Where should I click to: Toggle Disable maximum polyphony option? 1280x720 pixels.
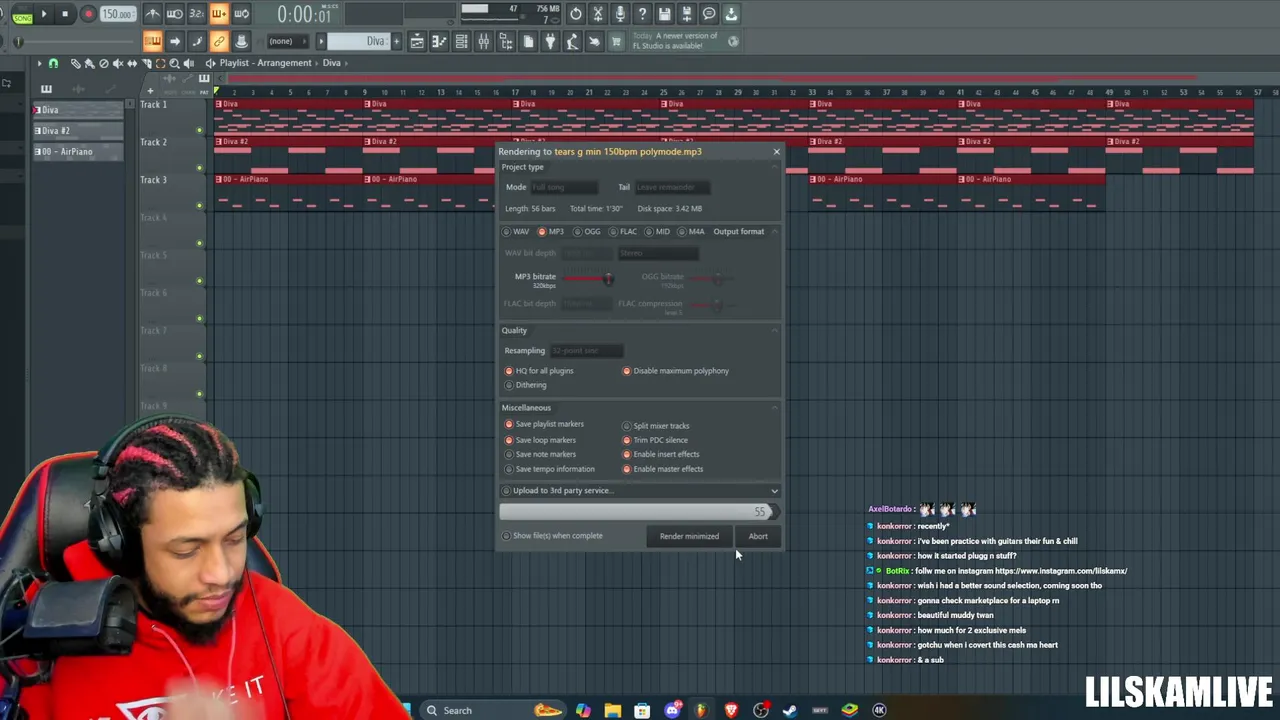(x=676, y=371)
